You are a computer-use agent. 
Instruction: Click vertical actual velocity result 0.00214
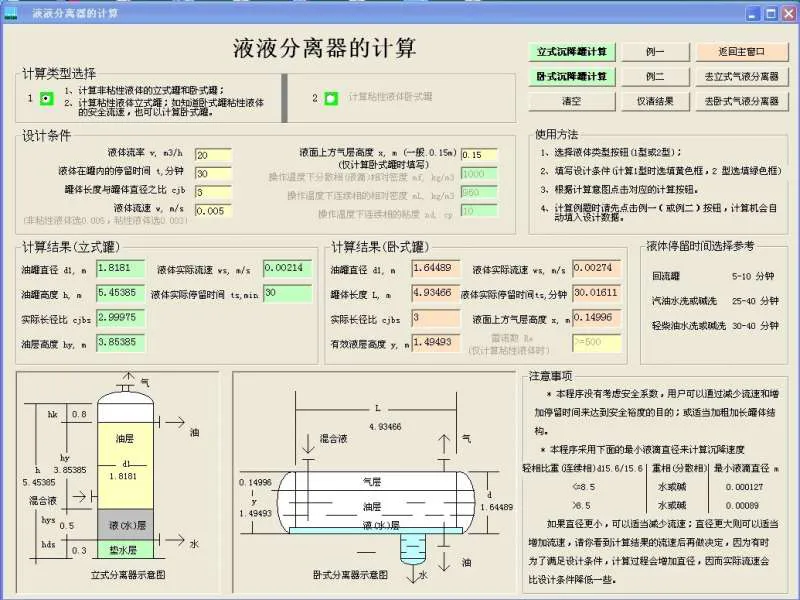[x=288, y=268]
